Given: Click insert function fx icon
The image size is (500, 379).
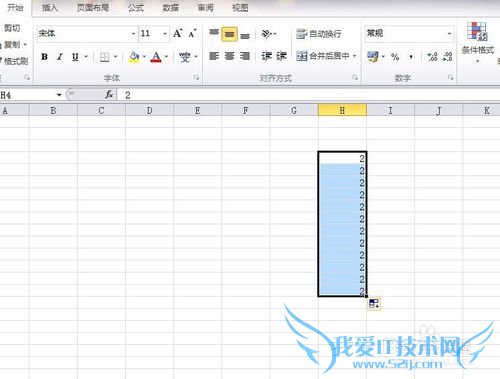Looking at the screenshot, I should pos(109,95).
